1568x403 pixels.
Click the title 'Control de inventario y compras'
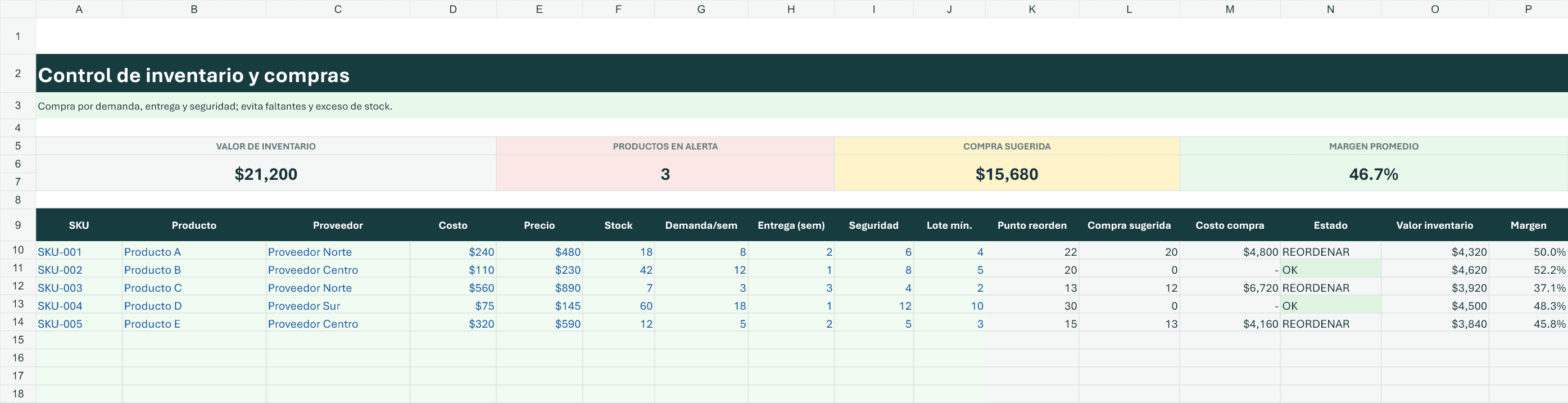click(x=193, y=75)
